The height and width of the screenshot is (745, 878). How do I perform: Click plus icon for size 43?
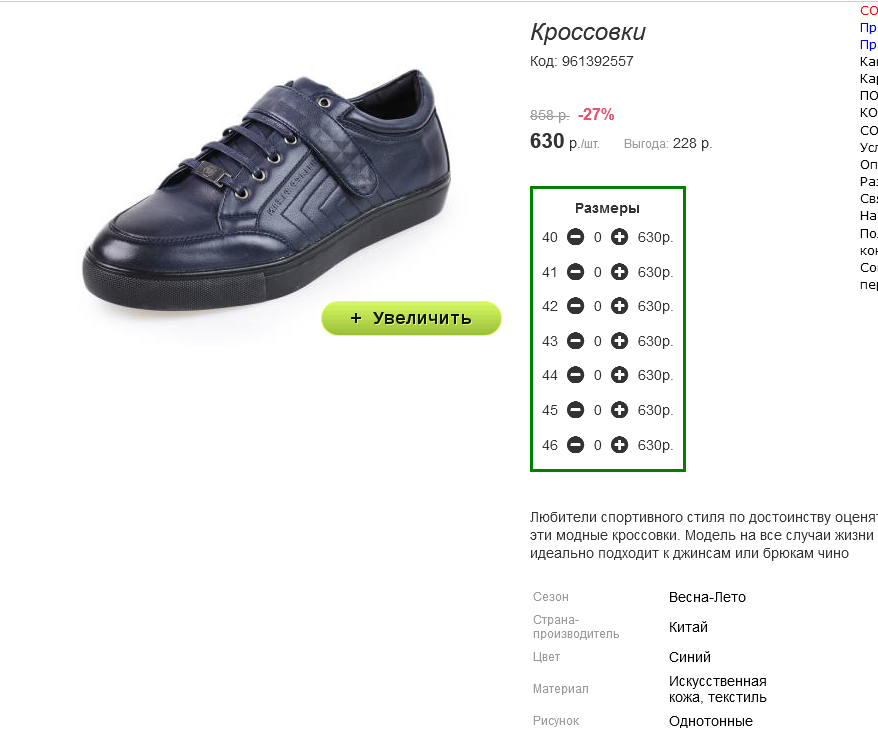[619, 341]
